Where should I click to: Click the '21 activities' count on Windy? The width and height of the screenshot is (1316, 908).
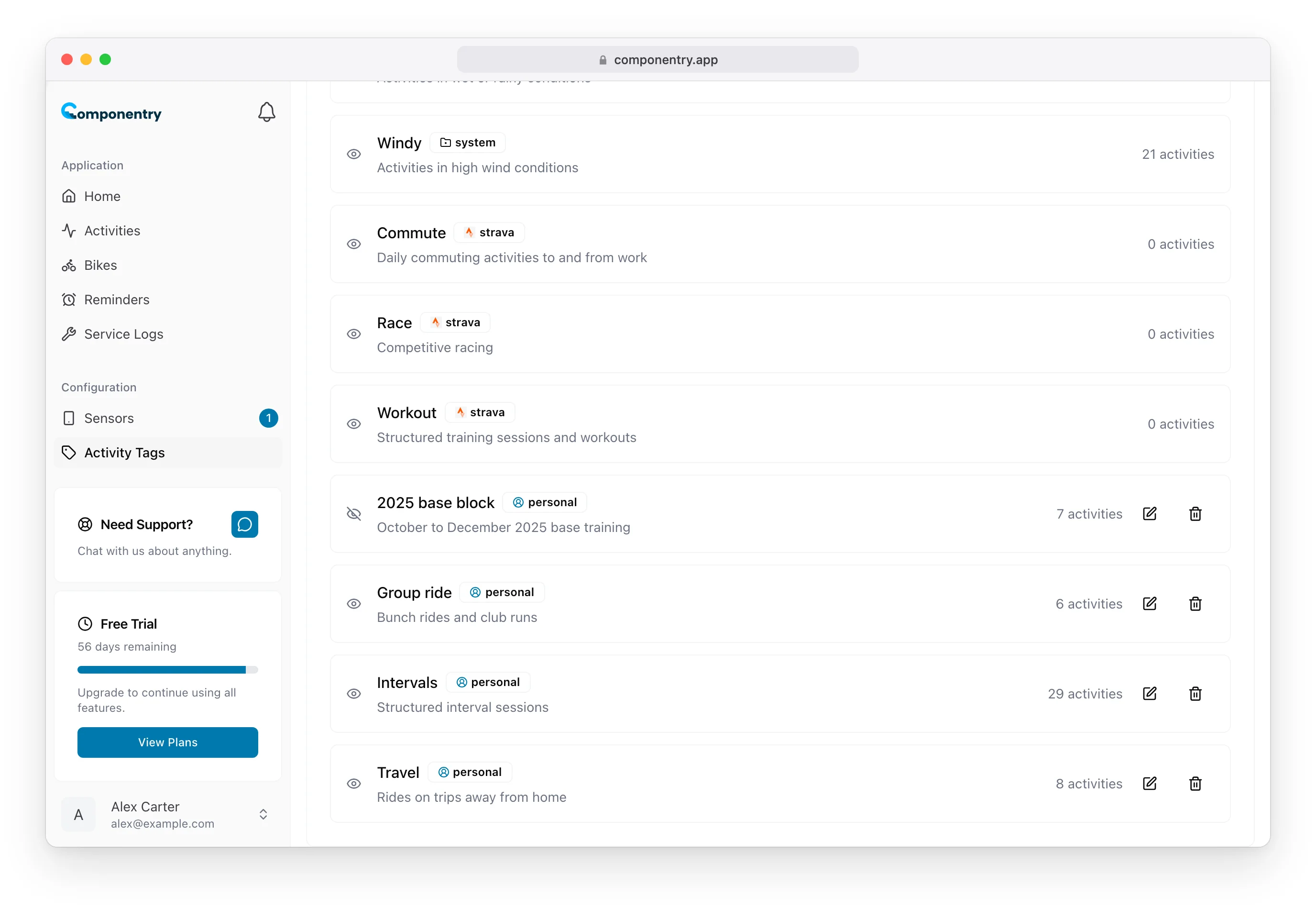click(x=1177, y=154)
